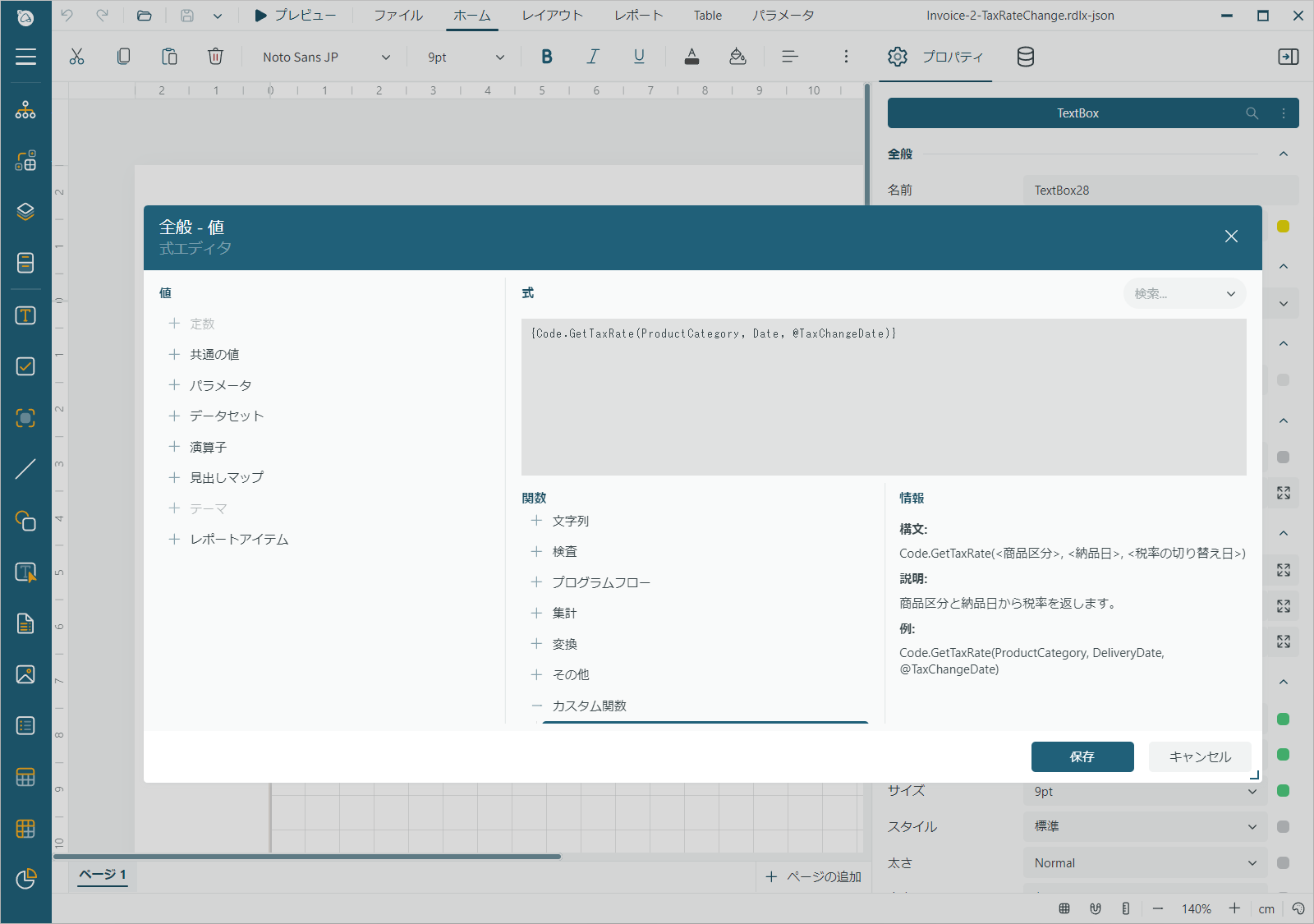Image resolution: width=1314 pixels, height=924 pixels.
Task: Open the hamburger menu in sidebar
Action: click(25, 57)
